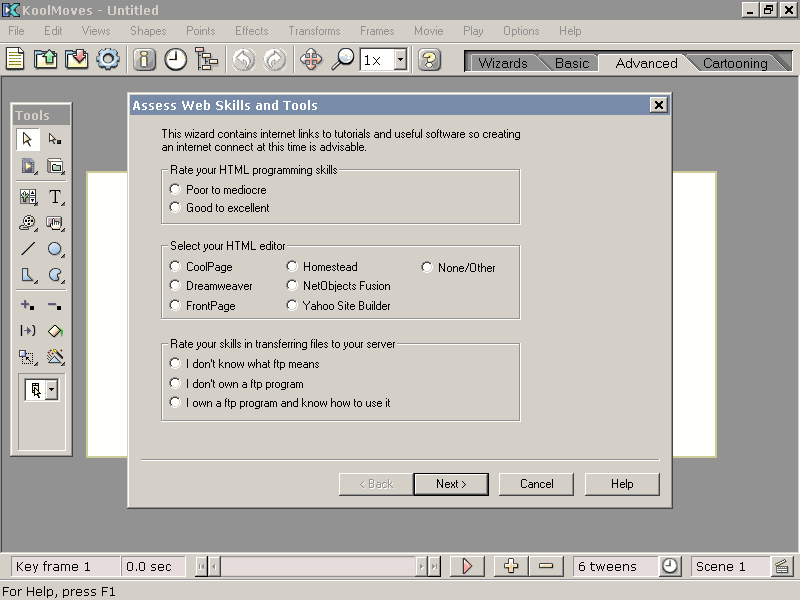Screen dimensions: 800x600
Task: Open the 1x zoom level dropdown
Action: click(x=401, y=60)
